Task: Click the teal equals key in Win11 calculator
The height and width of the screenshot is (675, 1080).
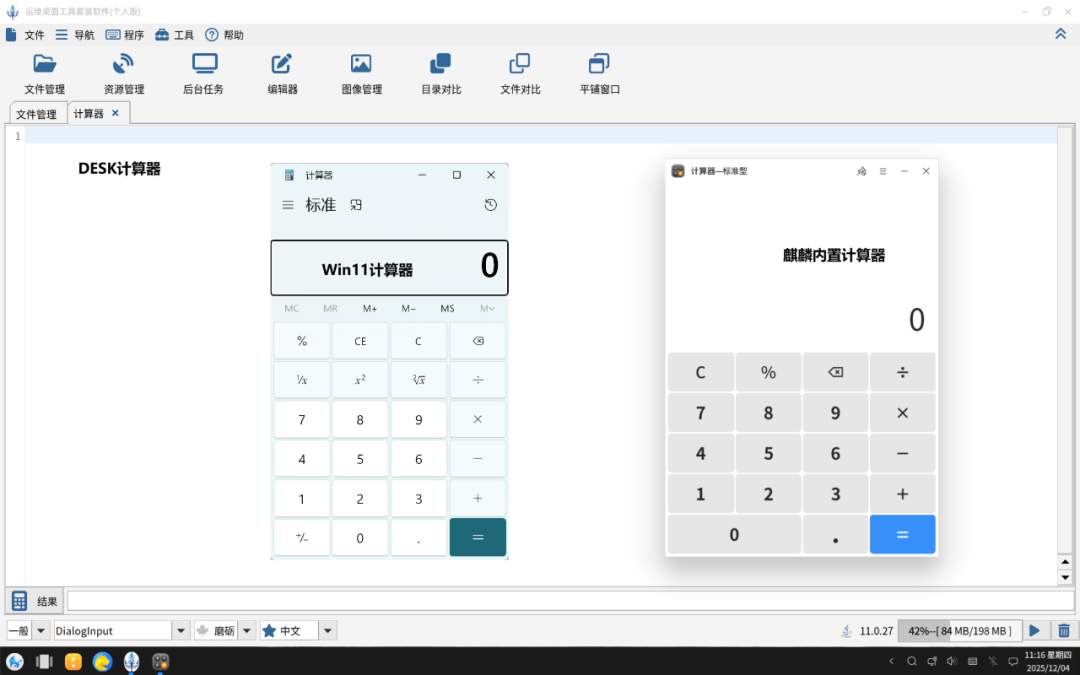Action: click(x=478, y=538)
